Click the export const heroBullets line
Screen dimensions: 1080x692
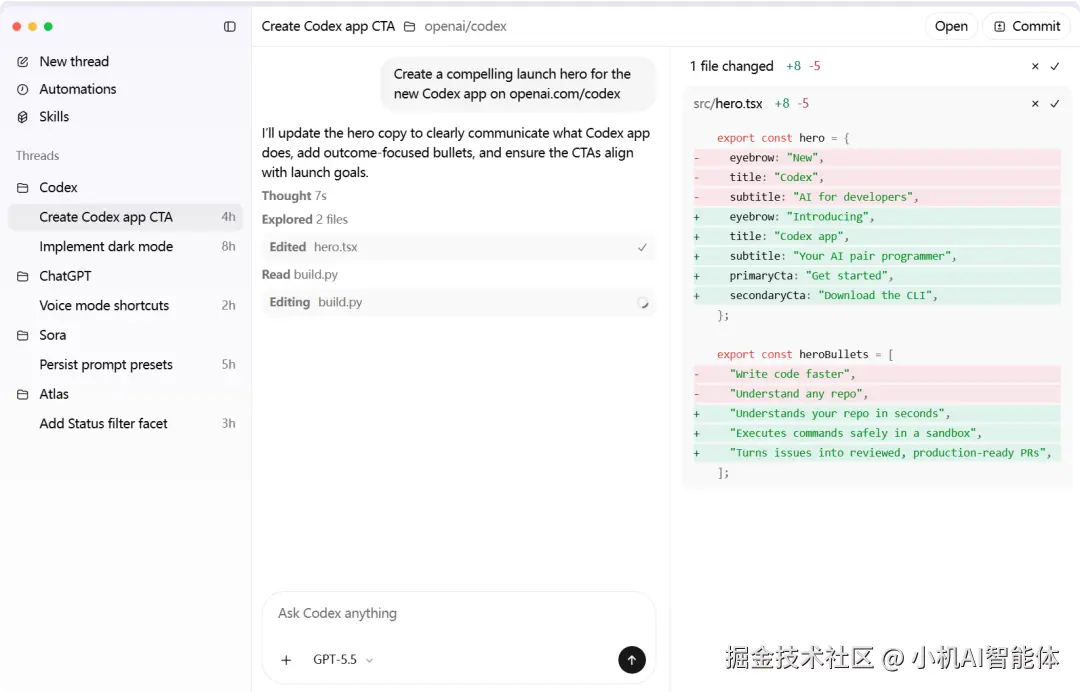(805, 355)
